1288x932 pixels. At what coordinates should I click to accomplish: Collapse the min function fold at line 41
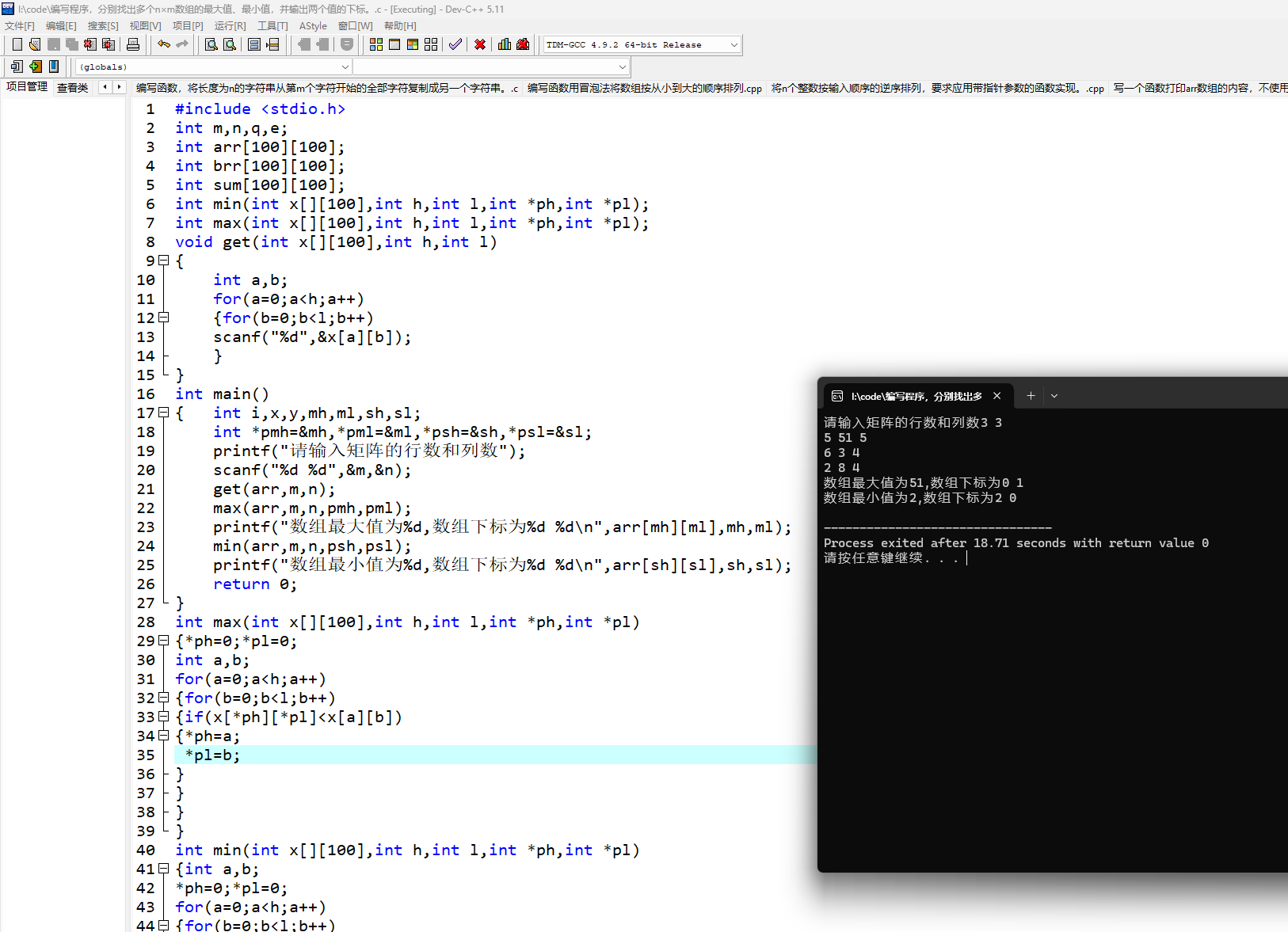(164, 869)
